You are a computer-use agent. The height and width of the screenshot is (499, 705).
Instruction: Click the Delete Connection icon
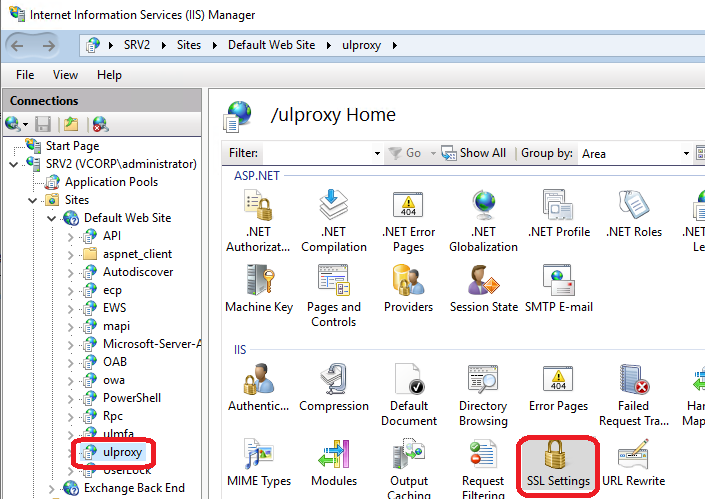click(x=100, y=124)
